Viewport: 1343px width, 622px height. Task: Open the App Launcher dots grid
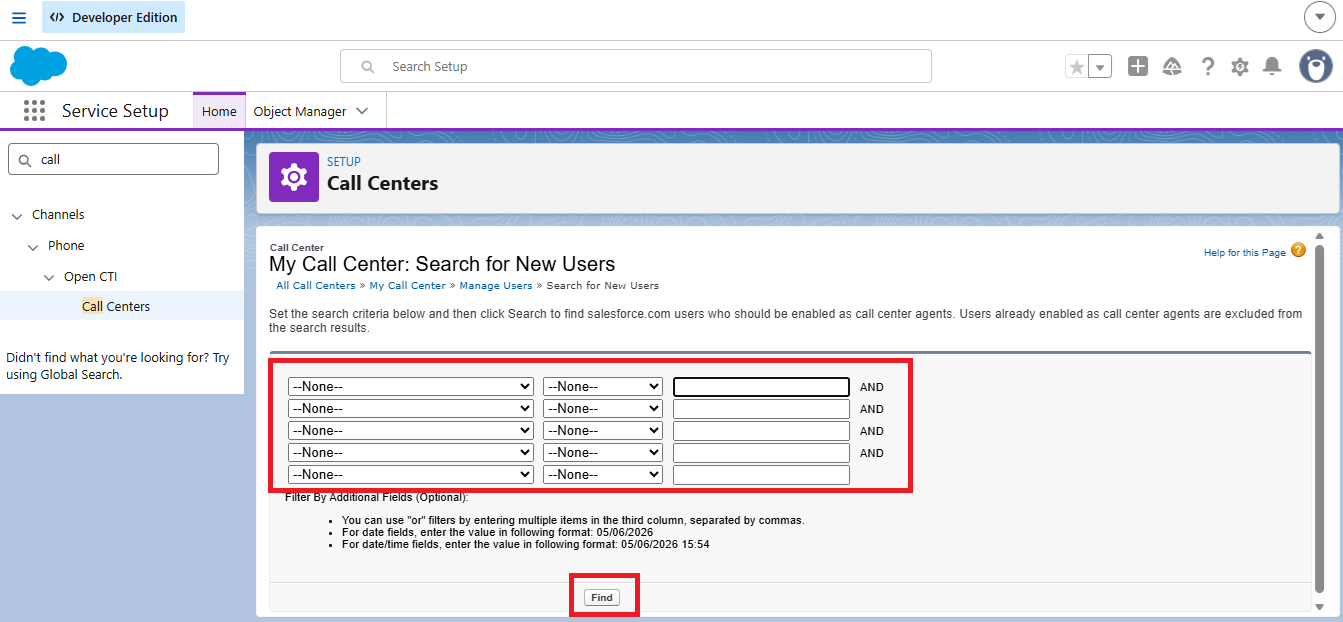pos(34,111)
